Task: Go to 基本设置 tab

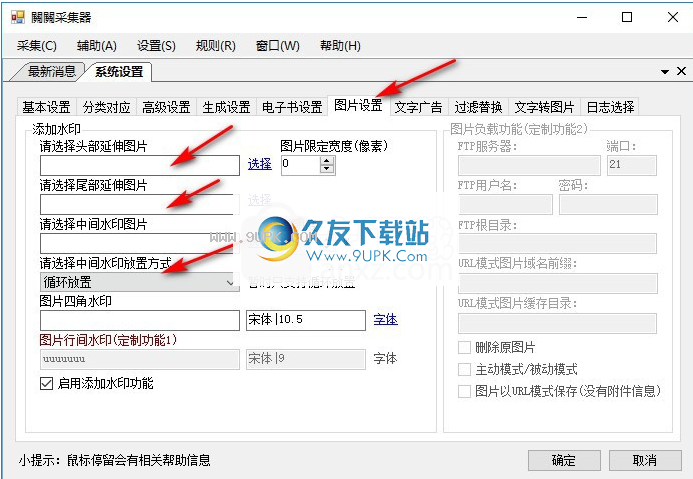Action: (46, 107)
